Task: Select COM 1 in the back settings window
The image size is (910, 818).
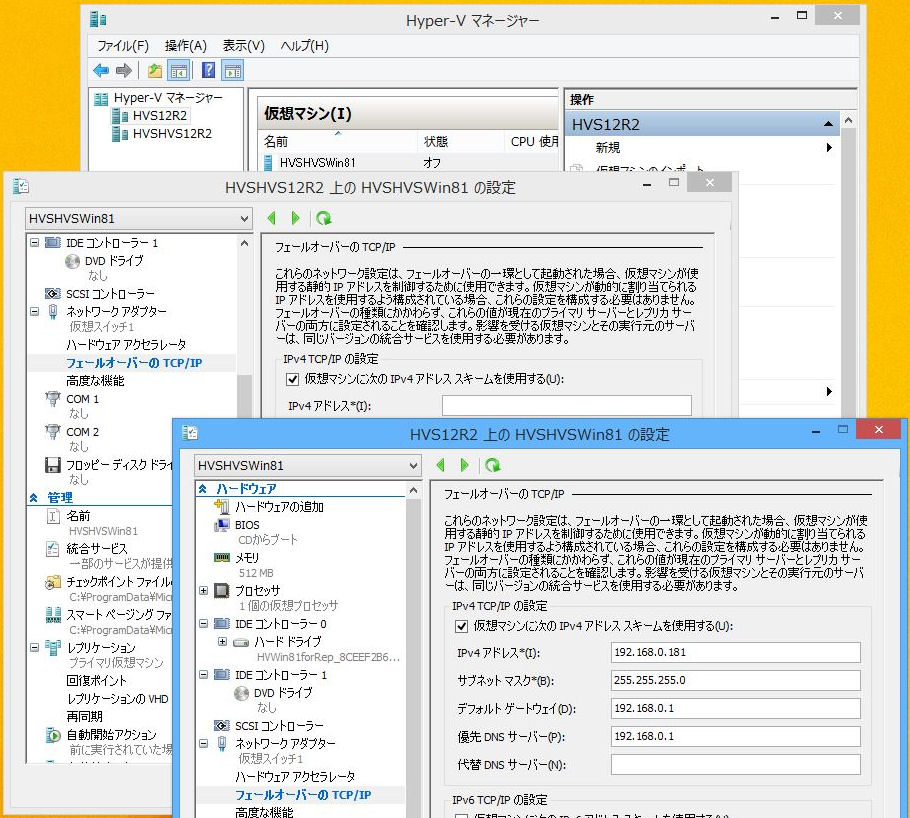Action: [82, 399]
